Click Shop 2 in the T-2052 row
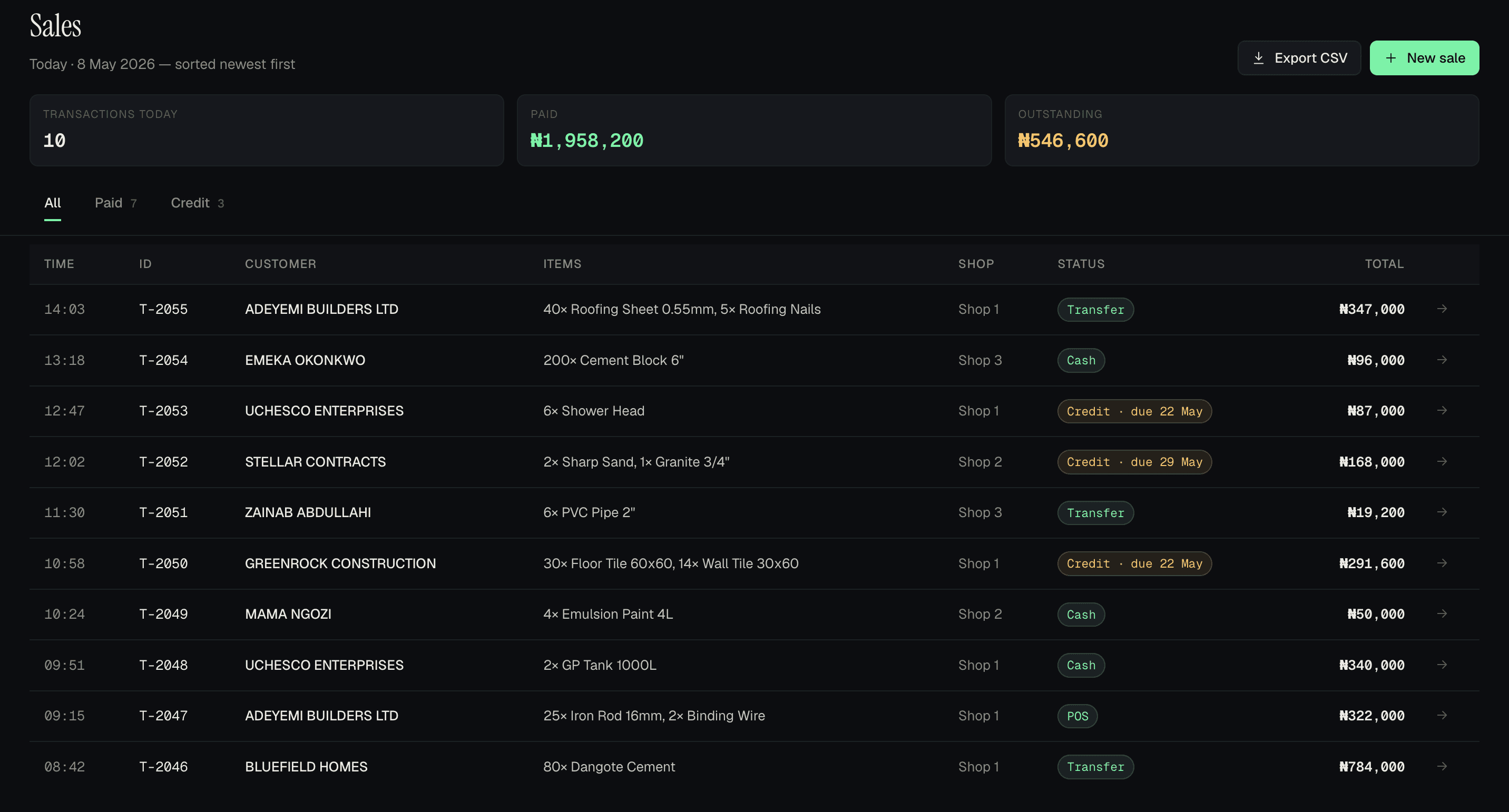Viewport: 1509px width, 812px height. [980, 462]
